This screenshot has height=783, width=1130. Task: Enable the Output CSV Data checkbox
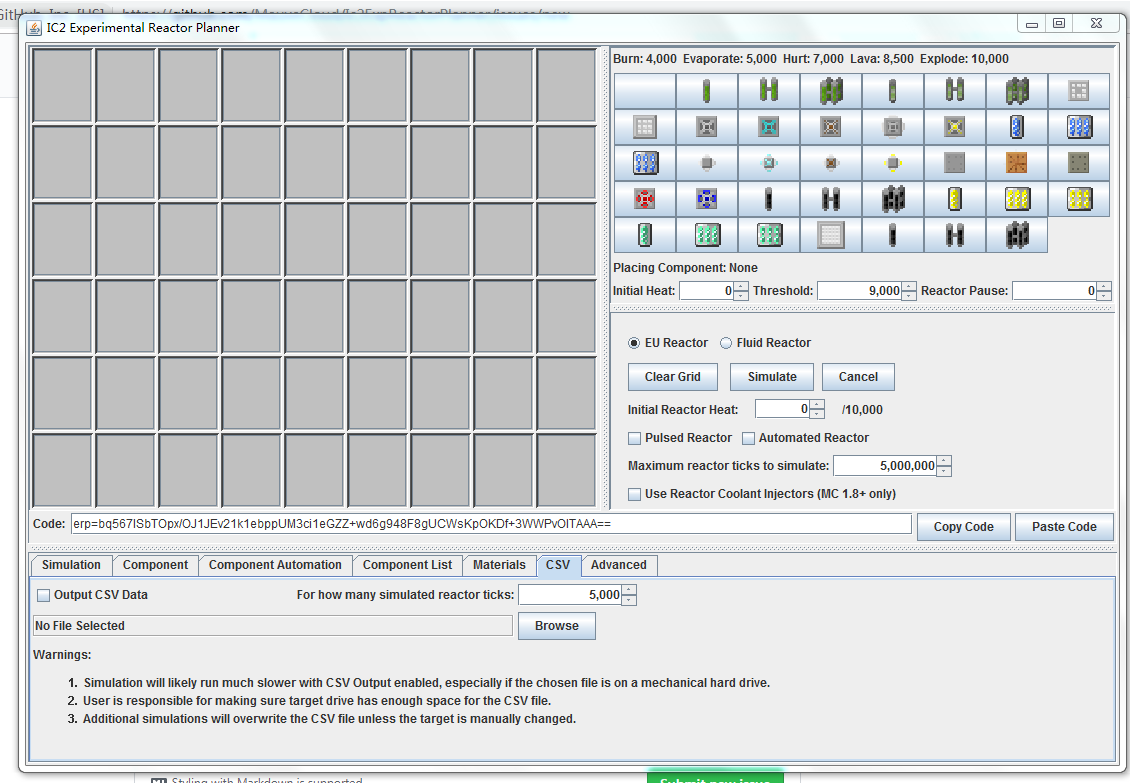[43, 595]
